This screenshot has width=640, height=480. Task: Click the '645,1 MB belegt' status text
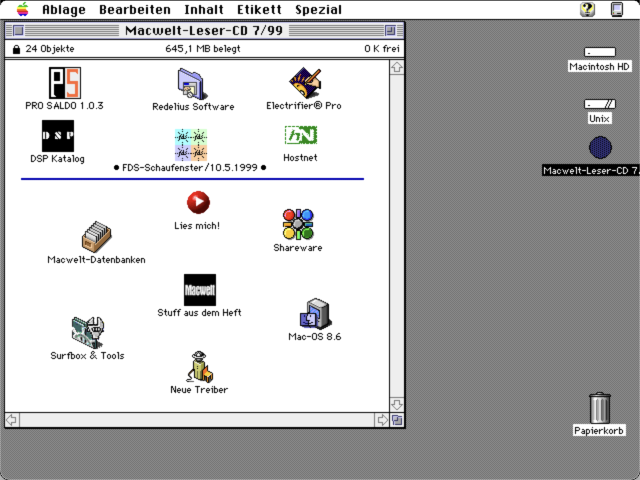point(203,49)
